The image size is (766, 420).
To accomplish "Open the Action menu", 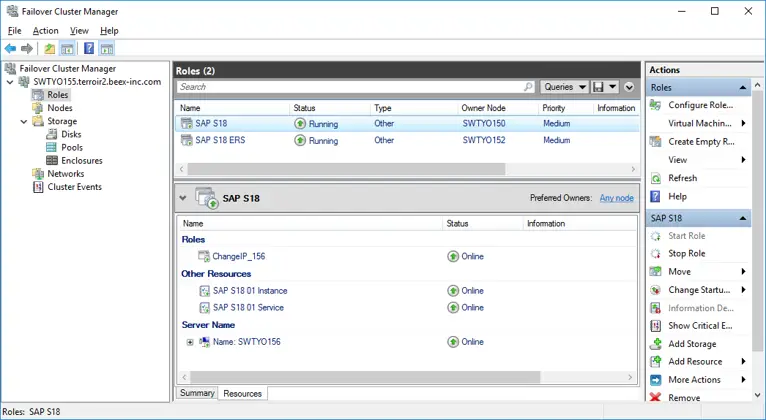I will coord(45,31).
